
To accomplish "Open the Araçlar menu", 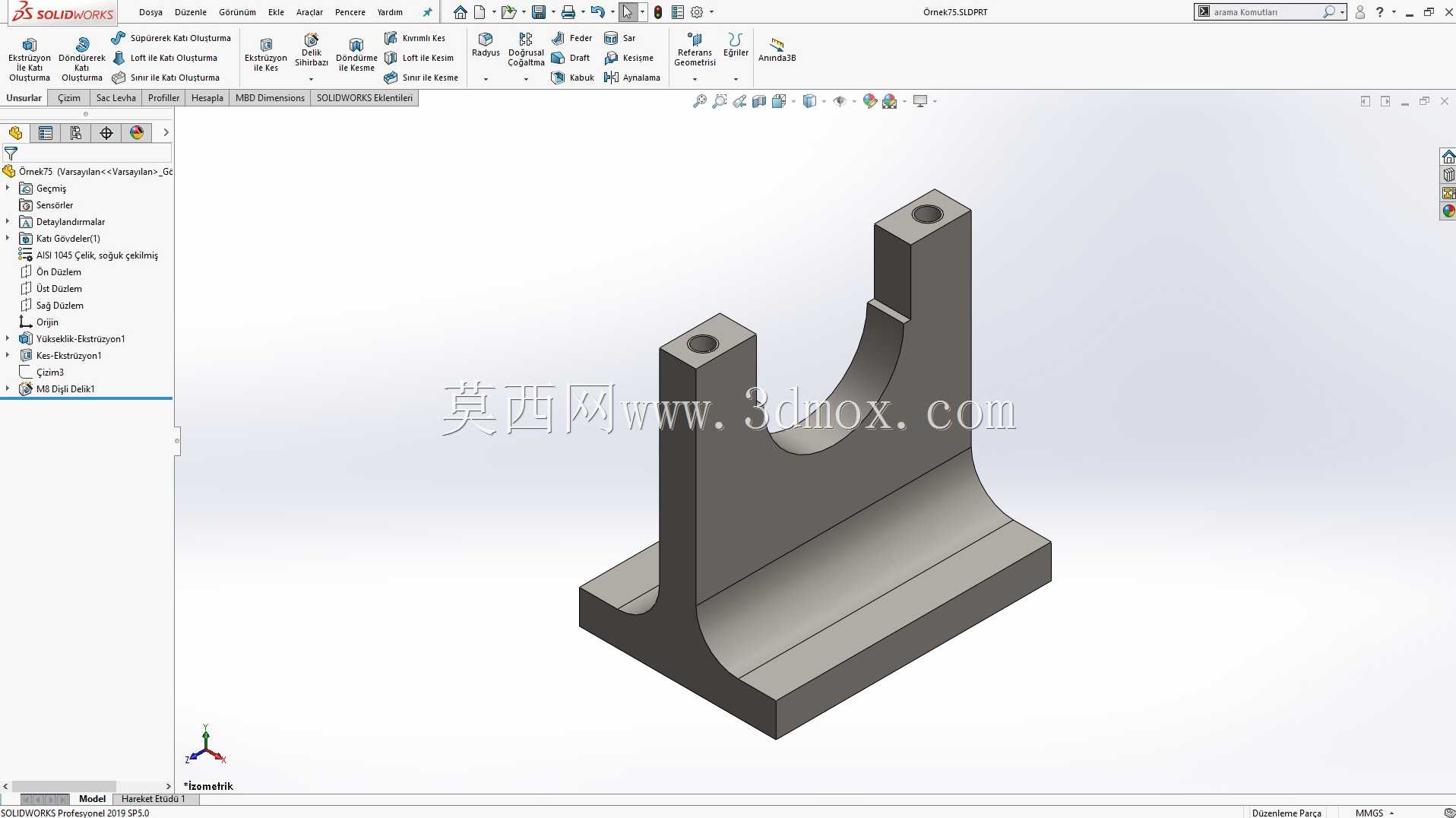I will click(309, 12).
